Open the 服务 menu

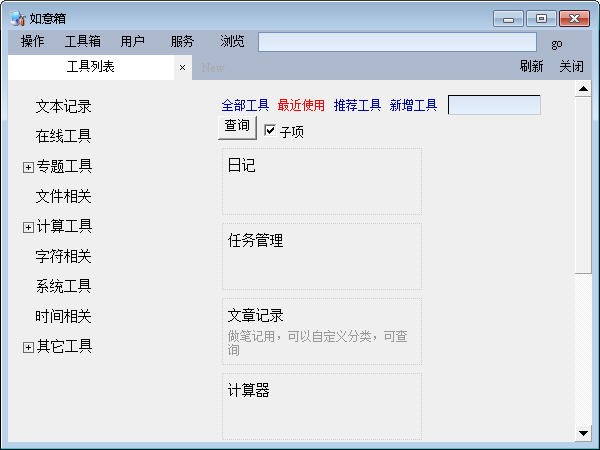tap(182, 41)
